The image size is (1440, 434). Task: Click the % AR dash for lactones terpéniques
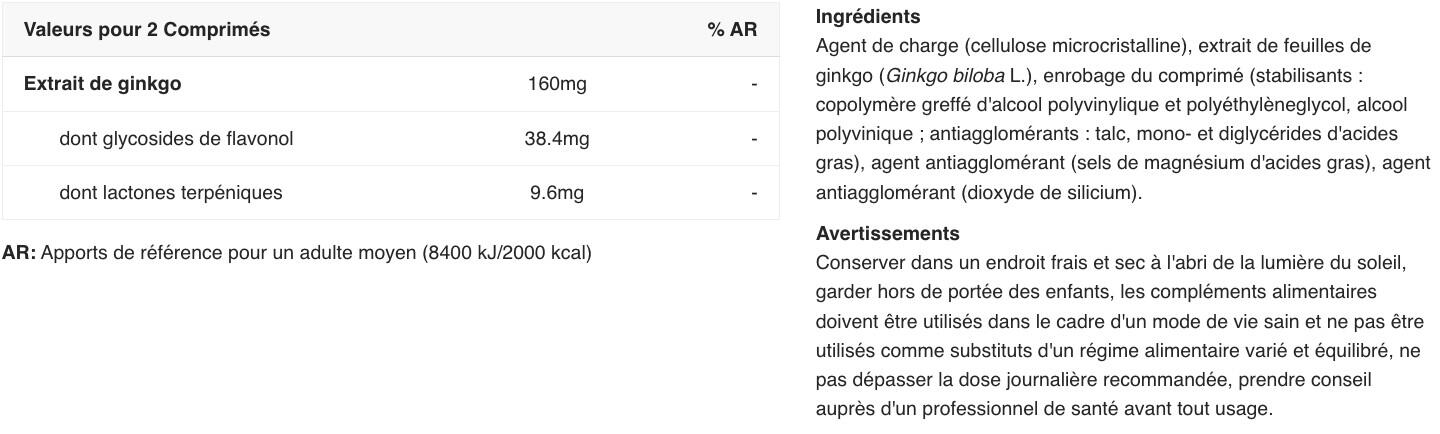(x=754, y=193)
